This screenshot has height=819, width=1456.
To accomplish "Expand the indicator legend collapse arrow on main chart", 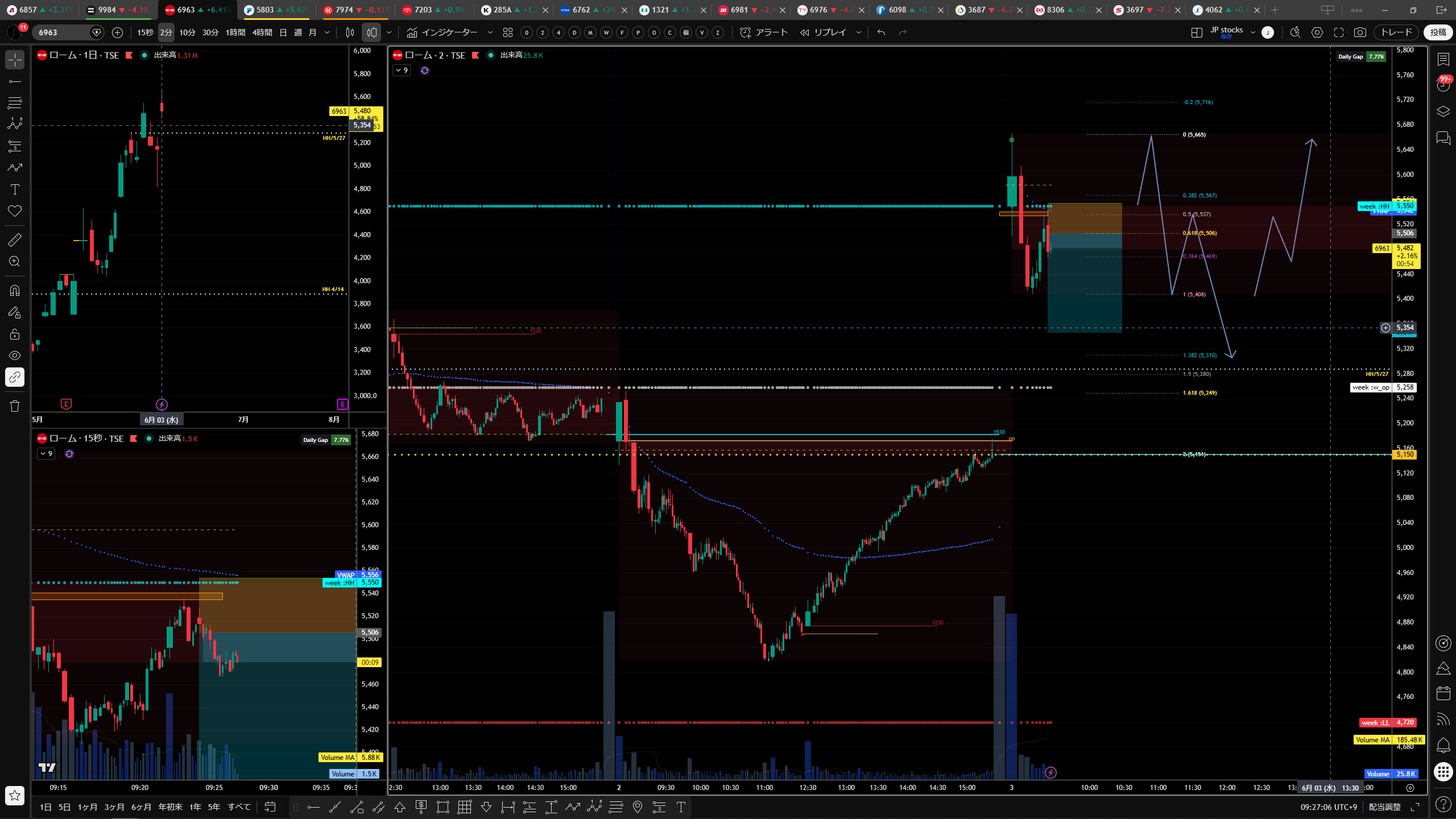I will (x=402, y=71).
